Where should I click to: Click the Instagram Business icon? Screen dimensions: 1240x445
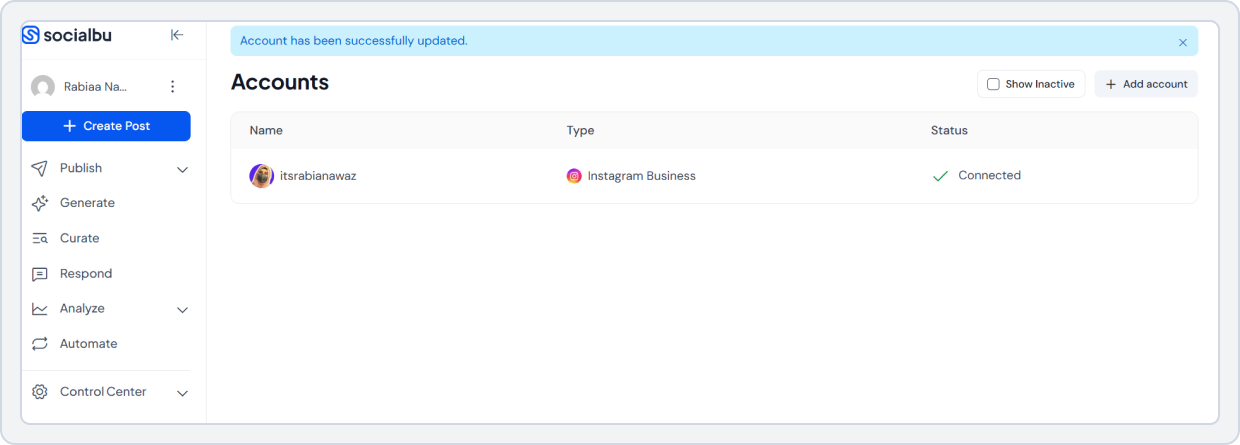pyautogui.click(x=574, y=176)
